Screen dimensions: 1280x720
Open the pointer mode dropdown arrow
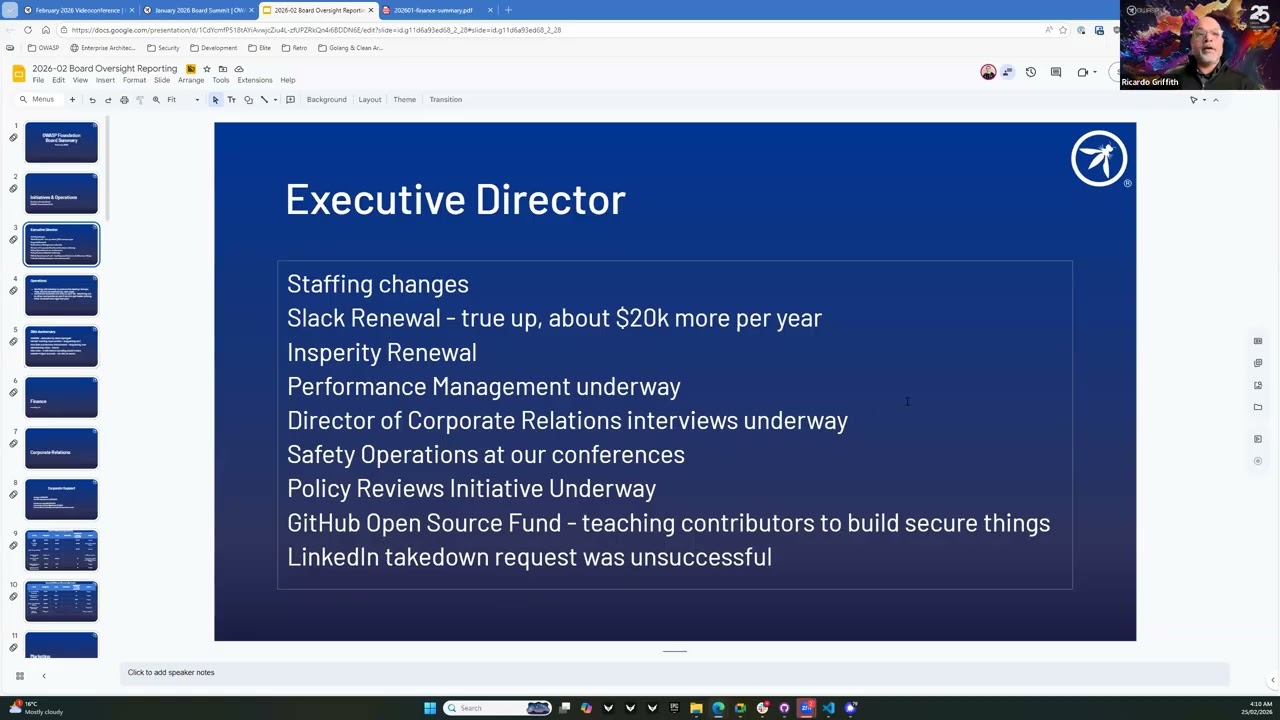click(x=1205, y=100)
